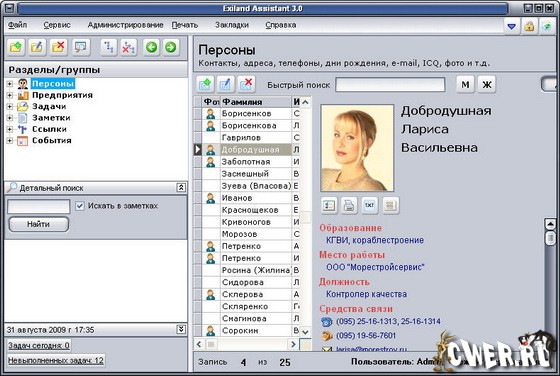Open the 'Невыполненных задач: 12' link

[x=56, y=360]
